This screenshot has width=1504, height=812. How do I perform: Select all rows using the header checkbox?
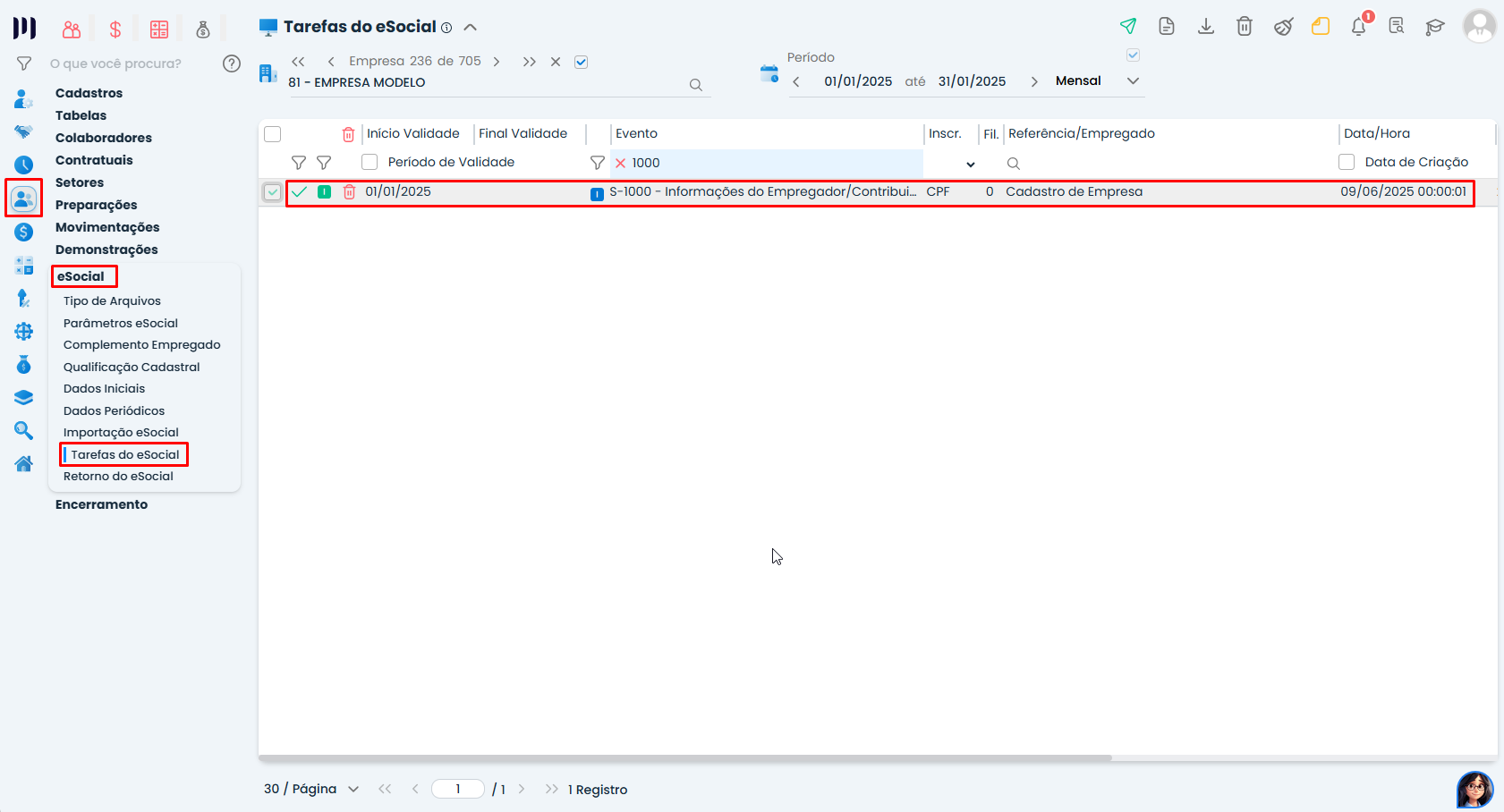[x=273, y=132]
